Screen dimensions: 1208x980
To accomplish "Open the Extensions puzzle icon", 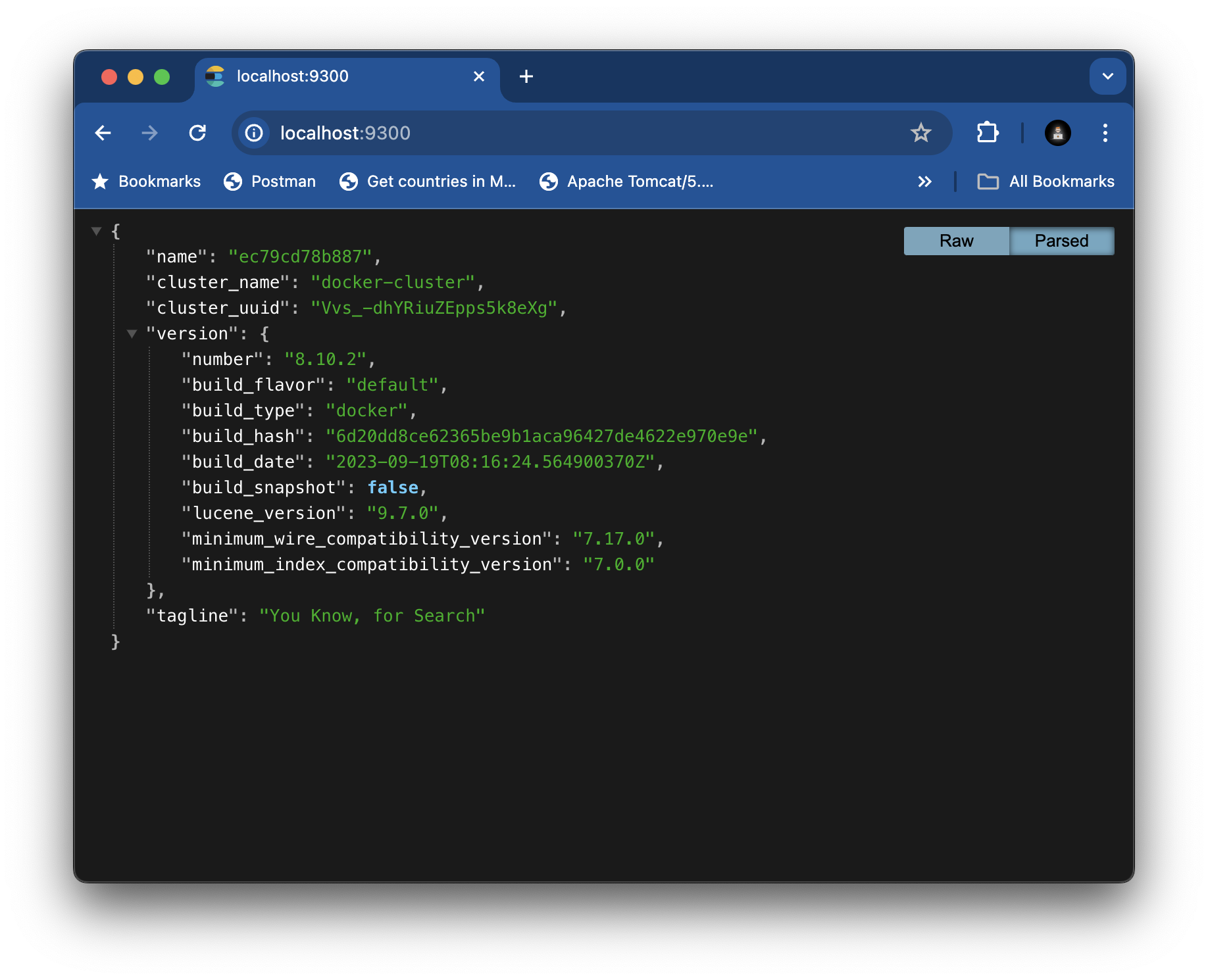I will [x=987, y=133].
